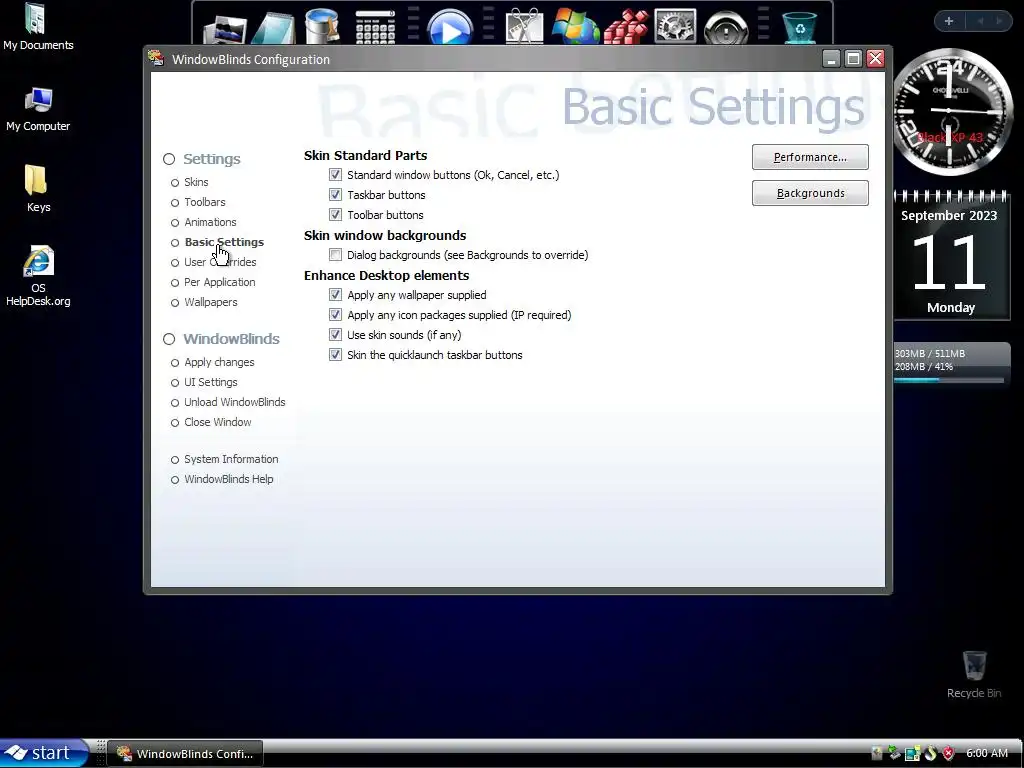Minimize the WindowBlinds Configuration window
This screenshot has height=768, width=1024.
(x=831, y=59)
